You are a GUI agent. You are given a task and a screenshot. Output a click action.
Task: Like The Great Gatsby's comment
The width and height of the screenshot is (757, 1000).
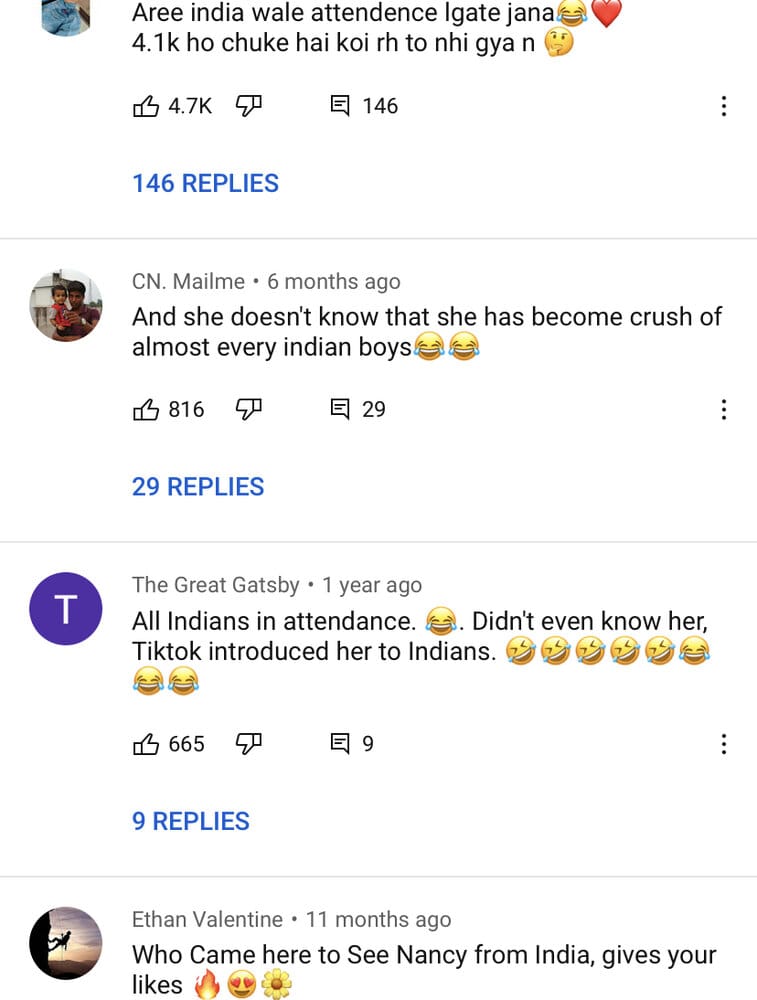tap(145, 744)
